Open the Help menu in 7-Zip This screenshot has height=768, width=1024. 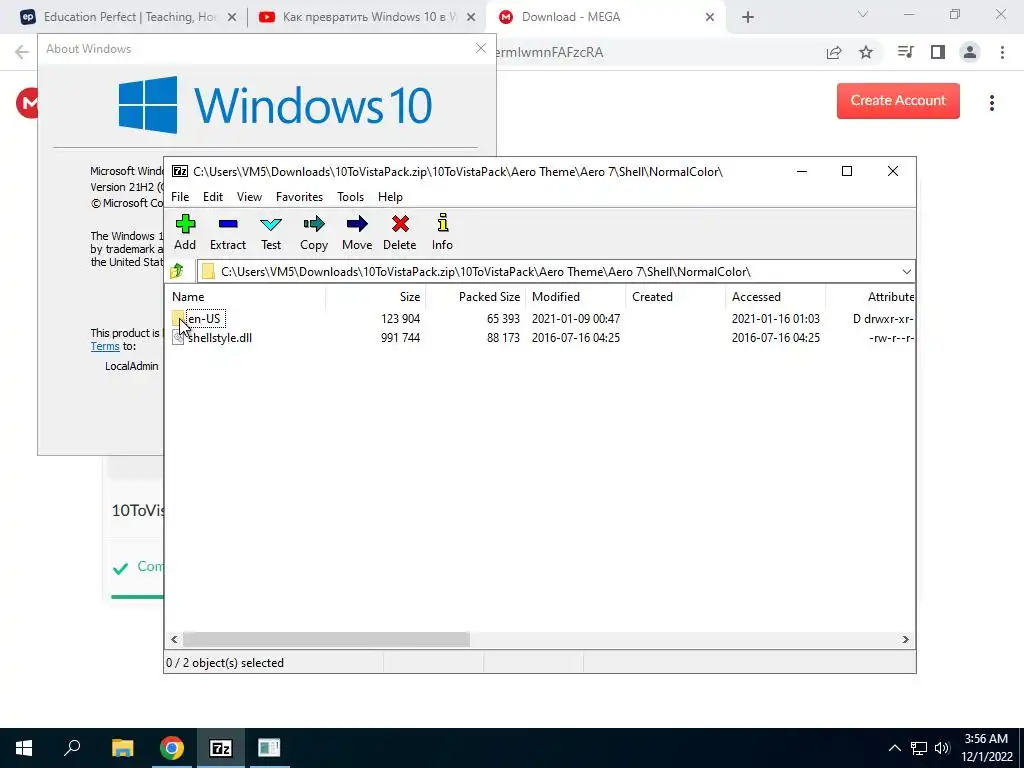click(390, 197)
